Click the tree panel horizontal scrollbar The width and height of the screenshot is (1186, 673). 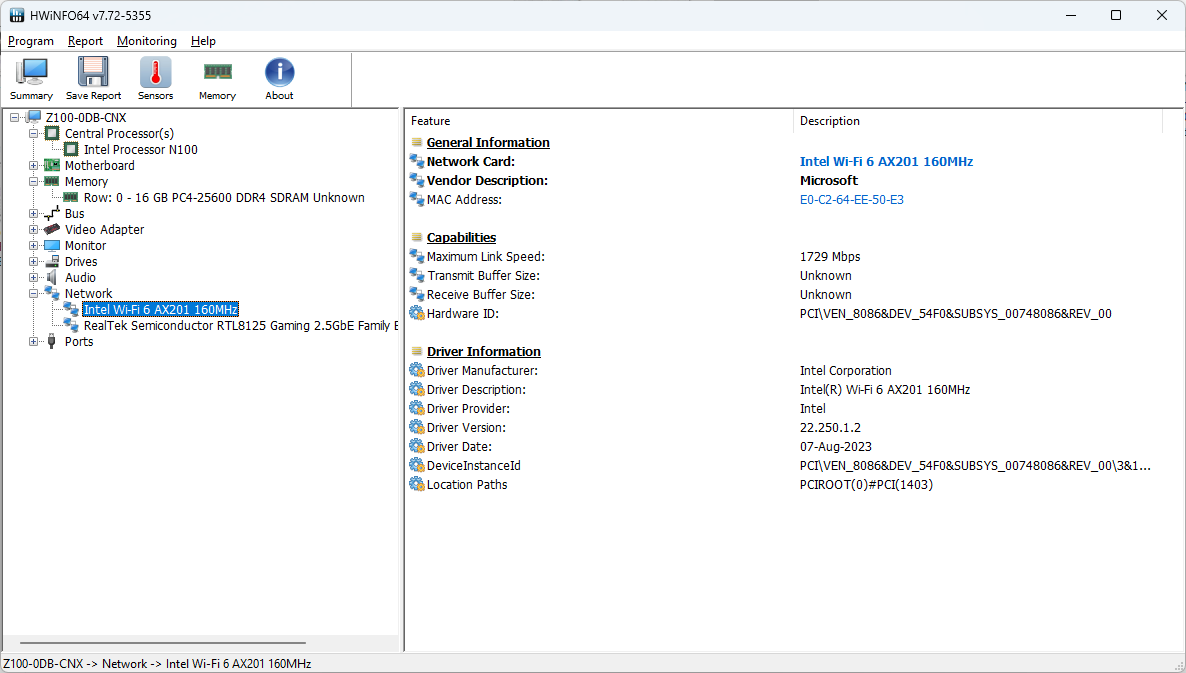pos(163,643)
